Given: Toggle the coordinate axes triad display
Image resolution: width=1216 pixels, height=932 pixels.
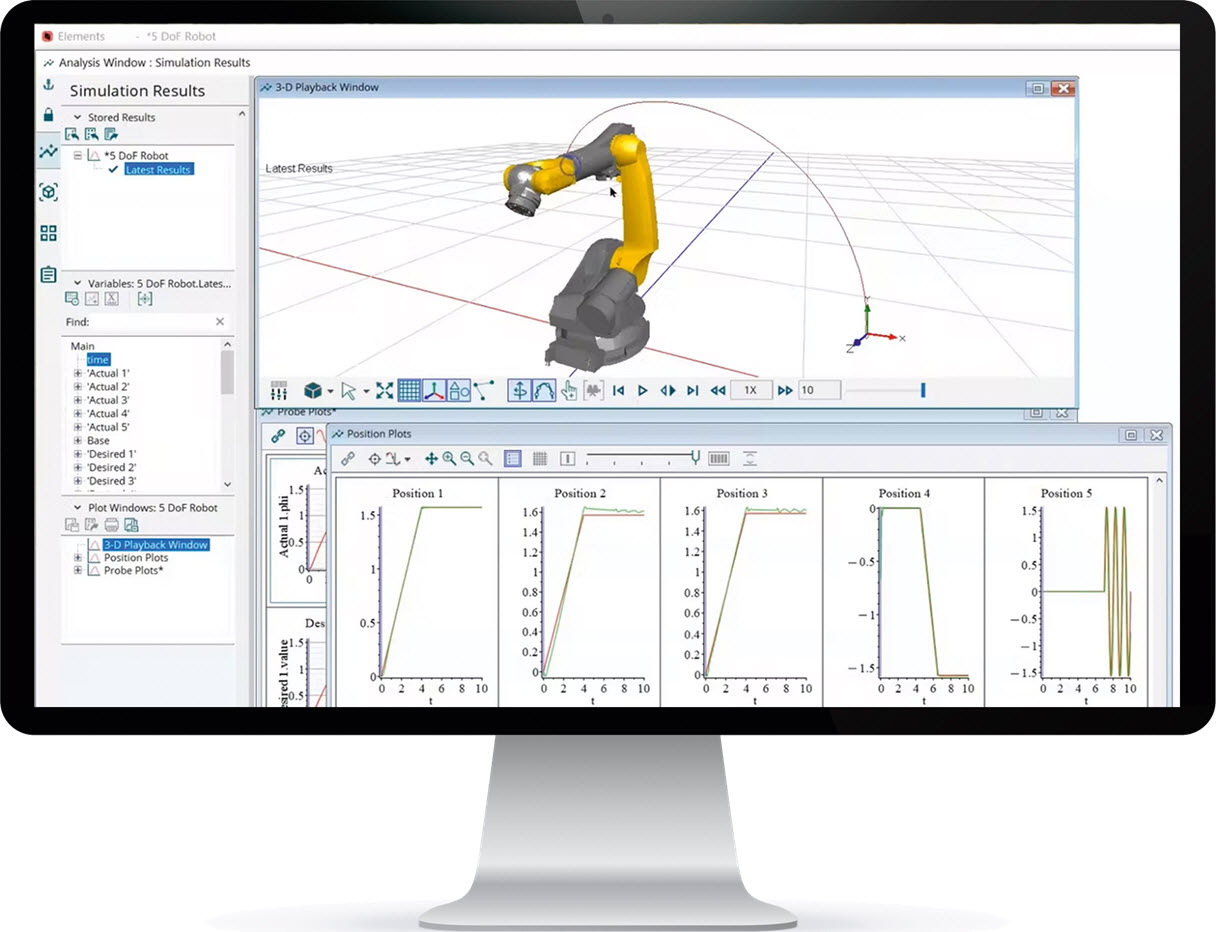Looking at the screenshot, I should click(434, 390).
